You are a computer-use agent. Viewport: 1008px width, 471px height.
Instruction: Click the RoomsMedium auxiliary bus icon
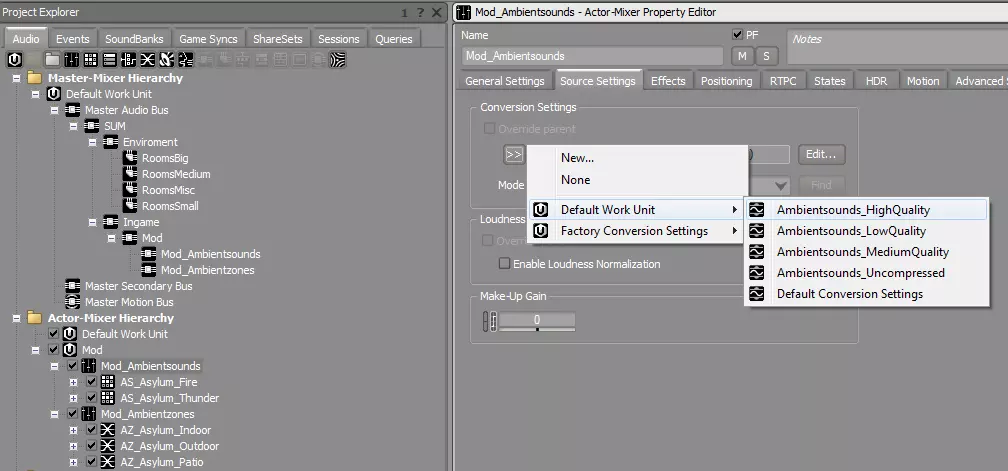130,174
